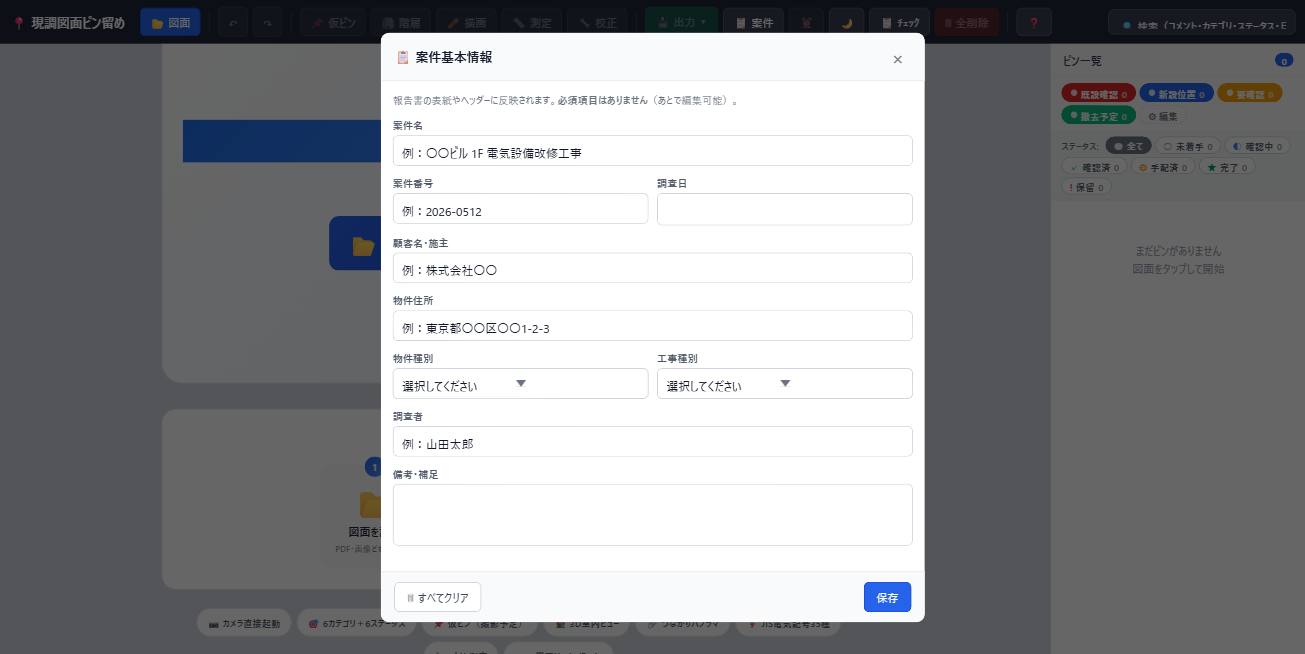
Task: Click the 図面 button in the toolbar
Action: click(170, 22)
